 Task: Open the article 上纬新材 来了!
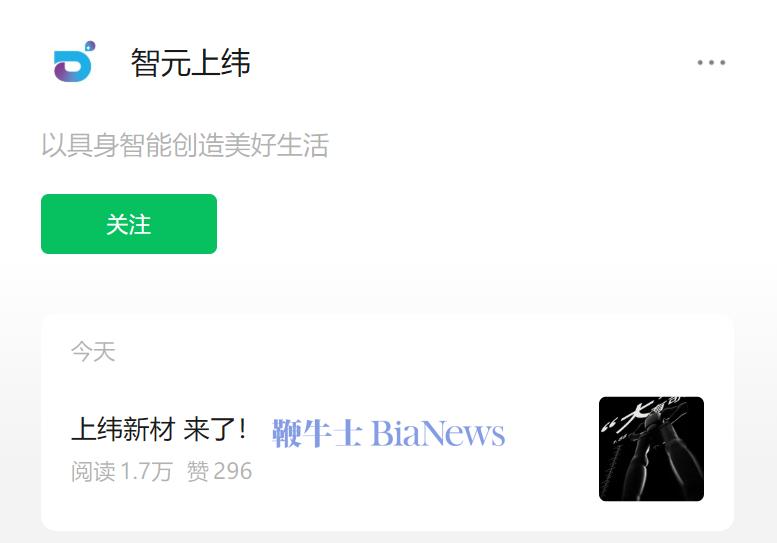159,429
